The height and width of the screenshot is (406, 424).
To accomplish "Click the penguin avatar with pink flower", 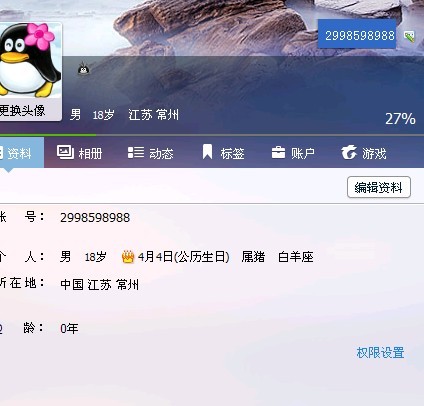I will click(x=30, y=60).
